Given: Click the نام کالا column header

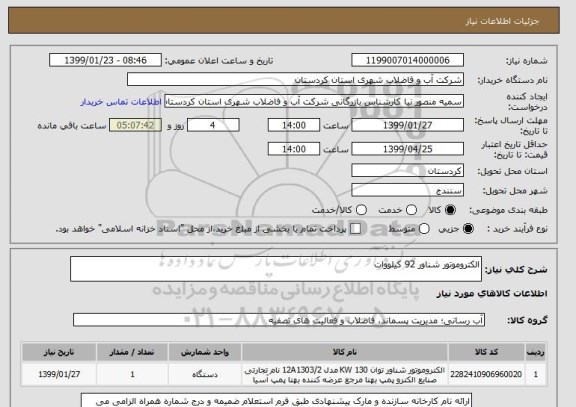Looking at the screenshot, I should pyautogui.click(x=345, y=352).
